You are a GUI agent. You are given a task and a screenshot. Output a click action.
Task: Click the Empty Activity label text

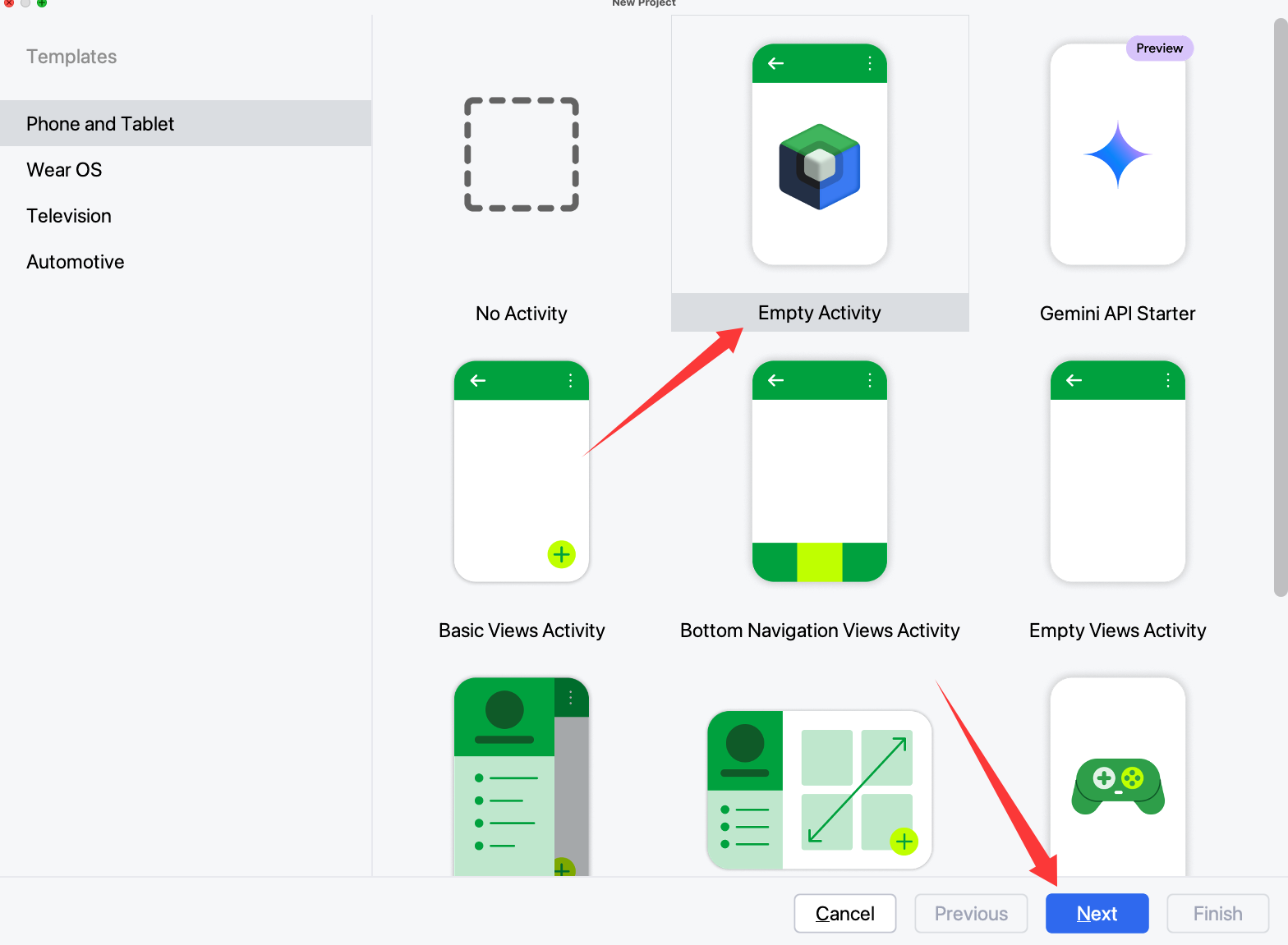tap(819, 313)
